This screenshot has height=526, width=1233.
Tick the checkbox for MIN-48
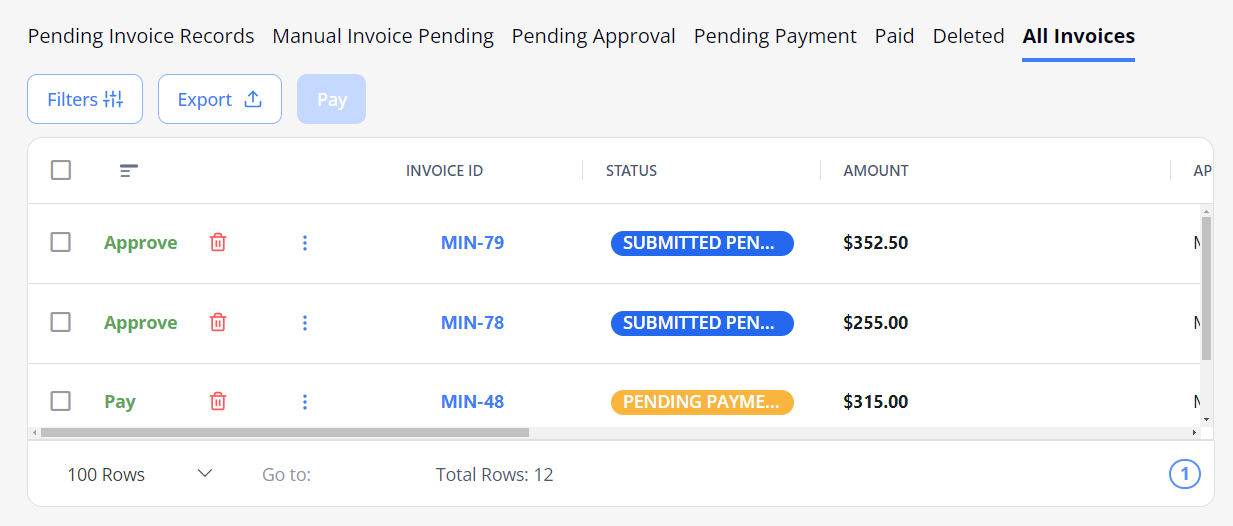(61, 401)
